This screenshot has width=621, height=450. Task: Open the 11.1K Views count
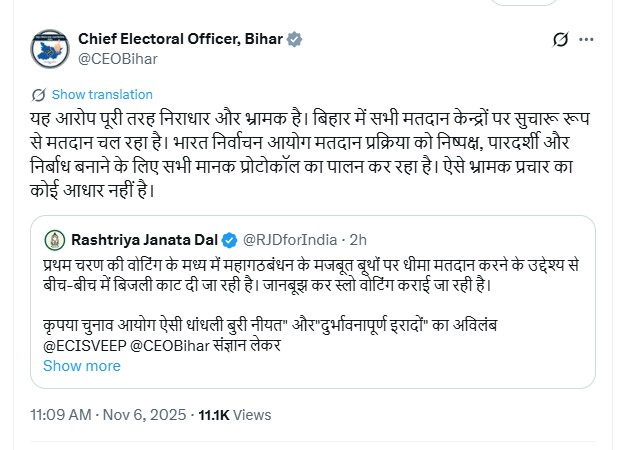[234, 414]
